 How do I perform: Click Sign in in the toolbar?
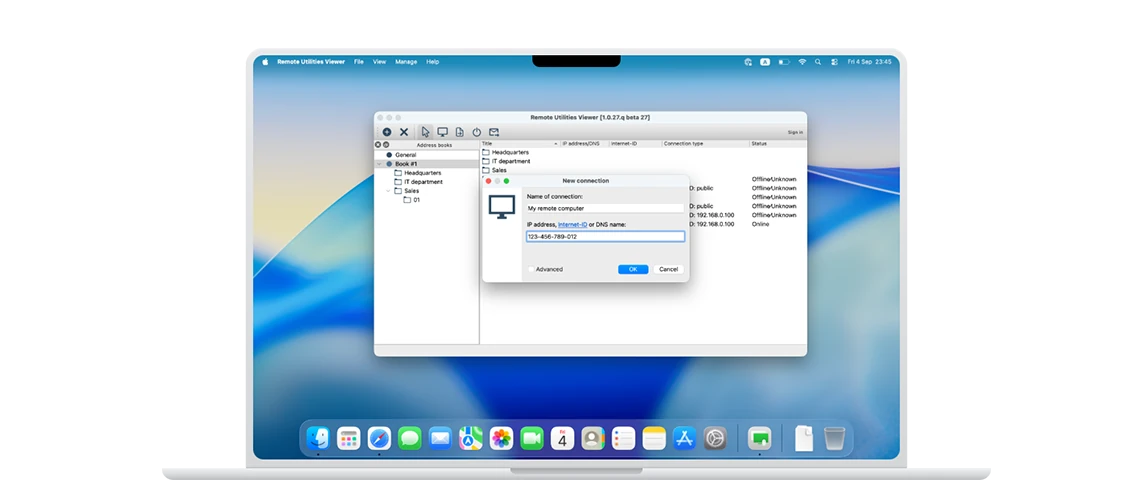(795, 132)
